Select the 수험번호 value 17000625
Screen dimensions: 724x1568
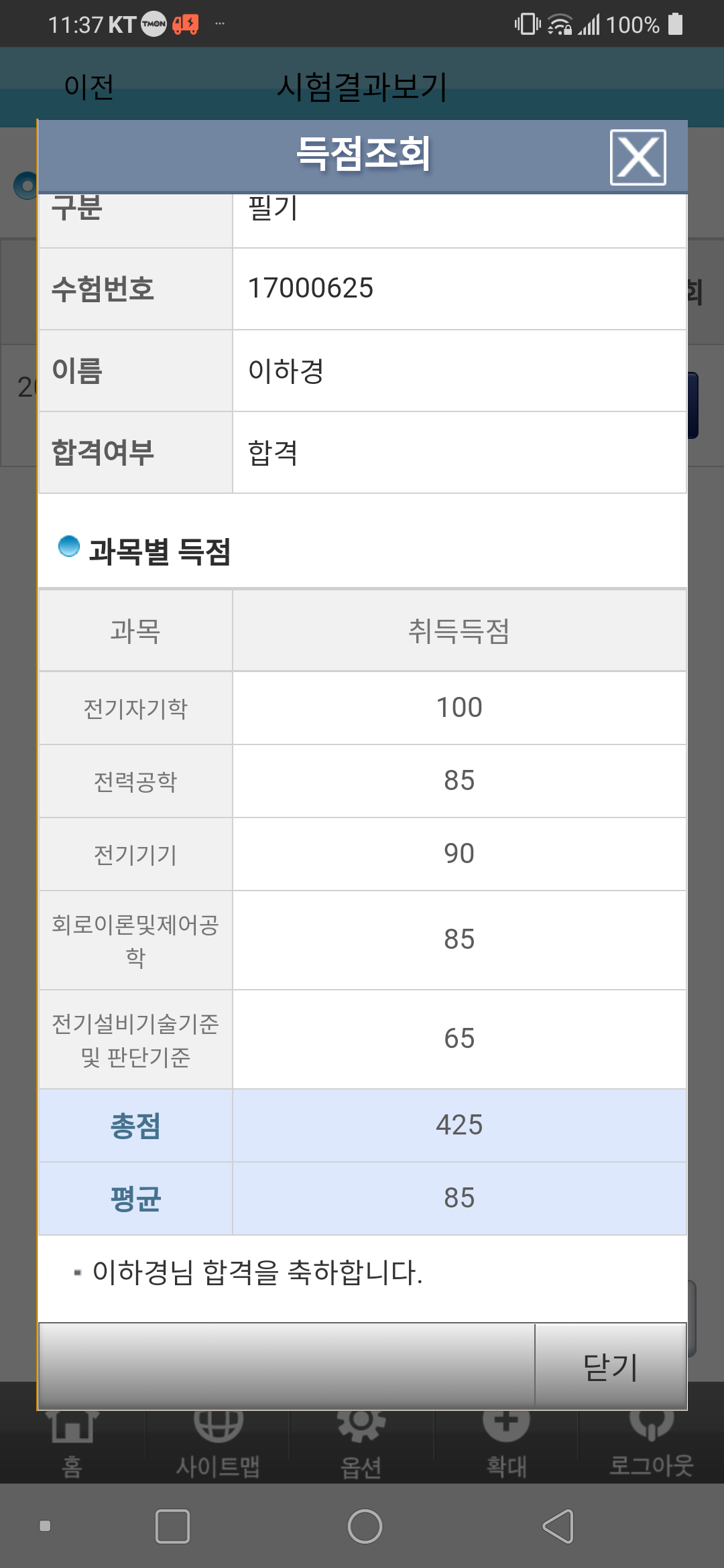point(310,289)
